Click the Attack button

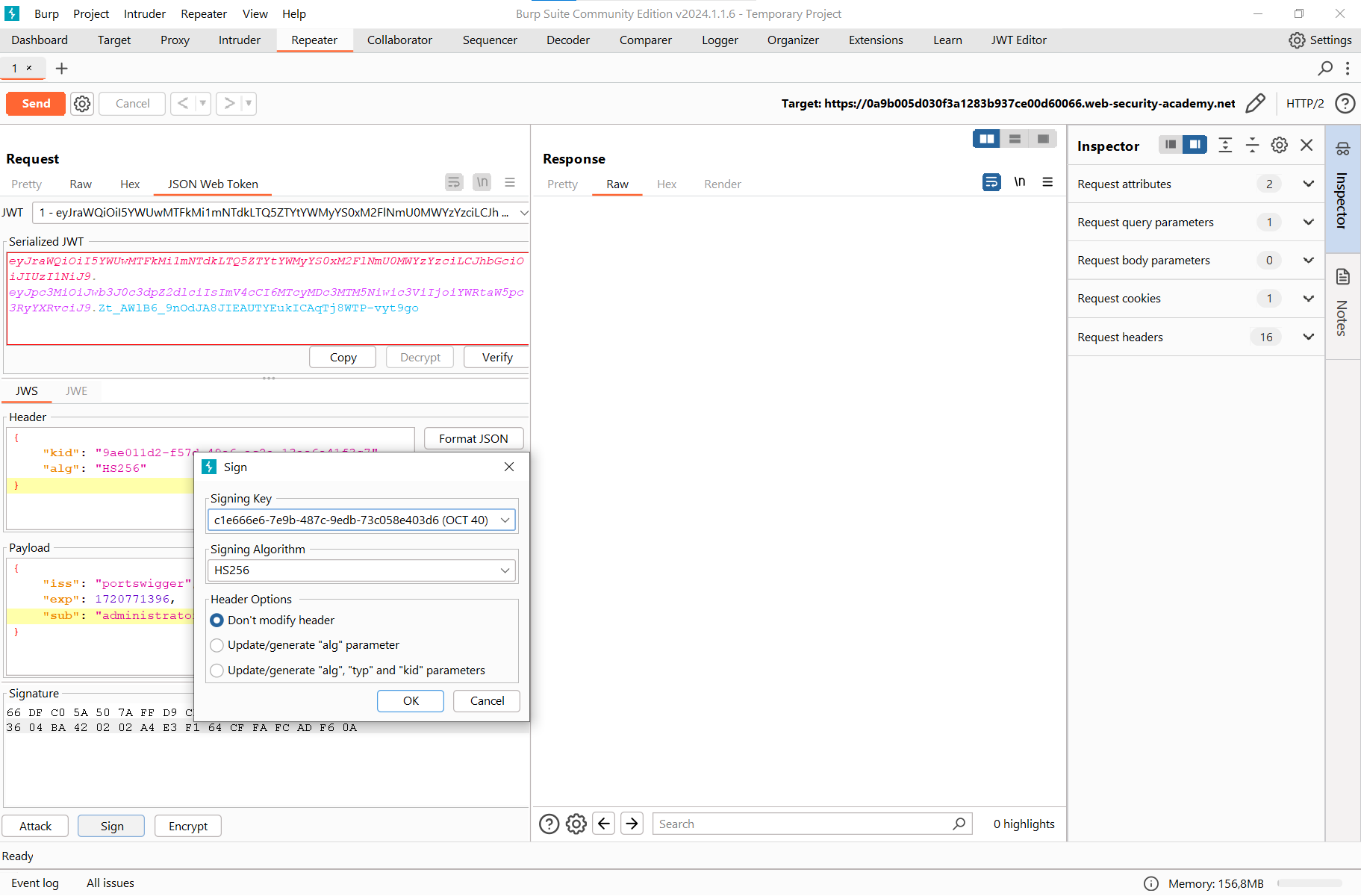click(x=35, y=827)
